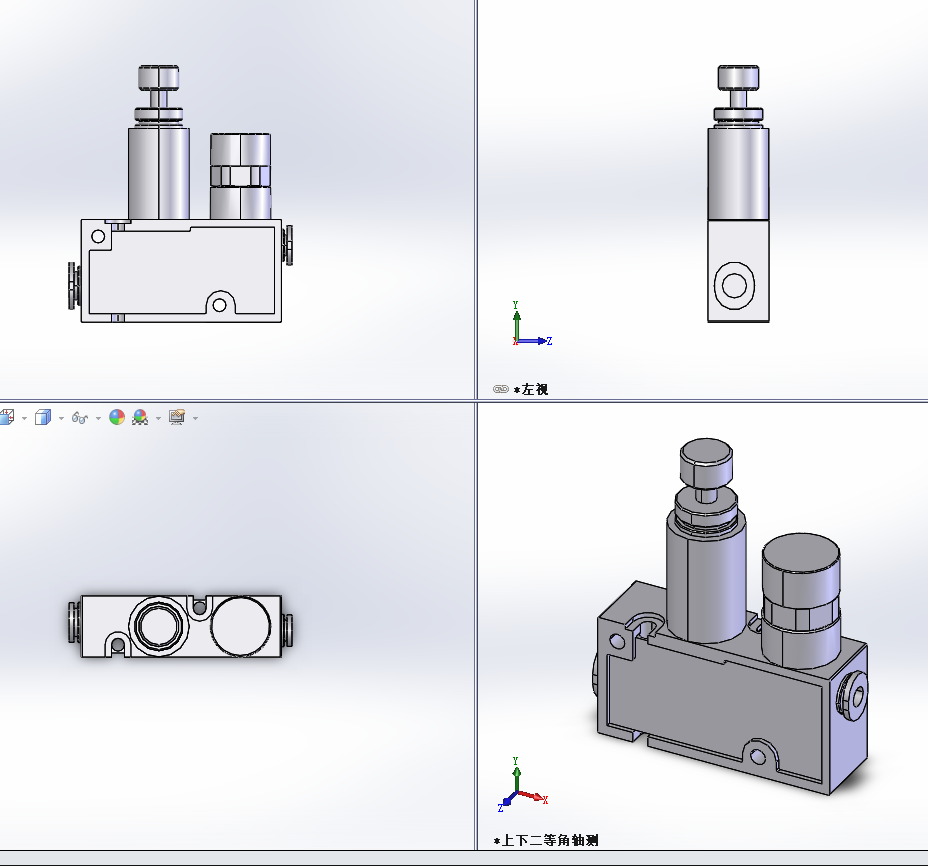
Task: Select the *左视 view label
Action: [x=531, y=389]
